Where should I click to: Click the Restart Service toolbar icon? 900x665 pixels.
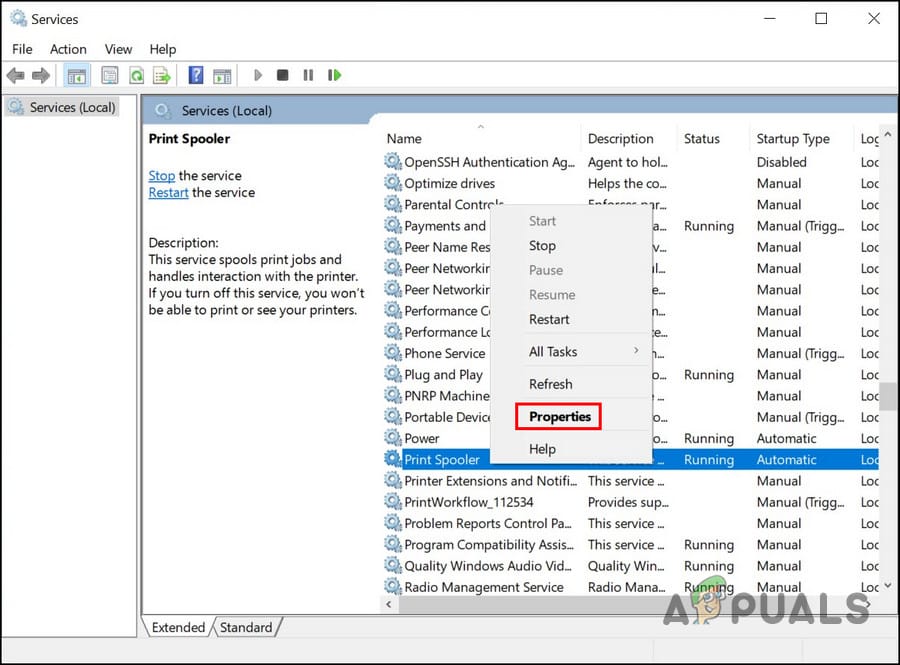(335, 75)
